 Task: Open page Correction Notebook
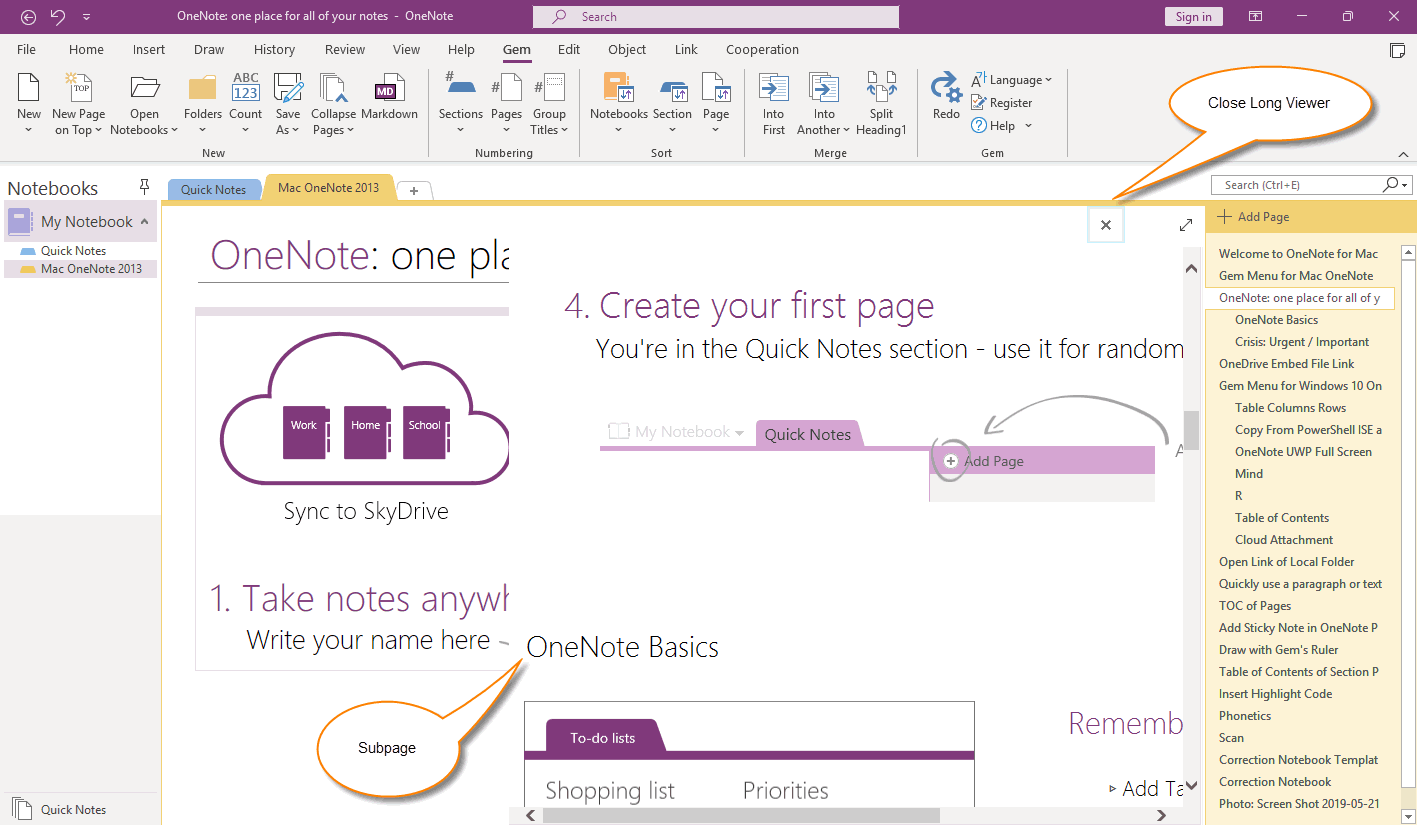click(1275, 782)
